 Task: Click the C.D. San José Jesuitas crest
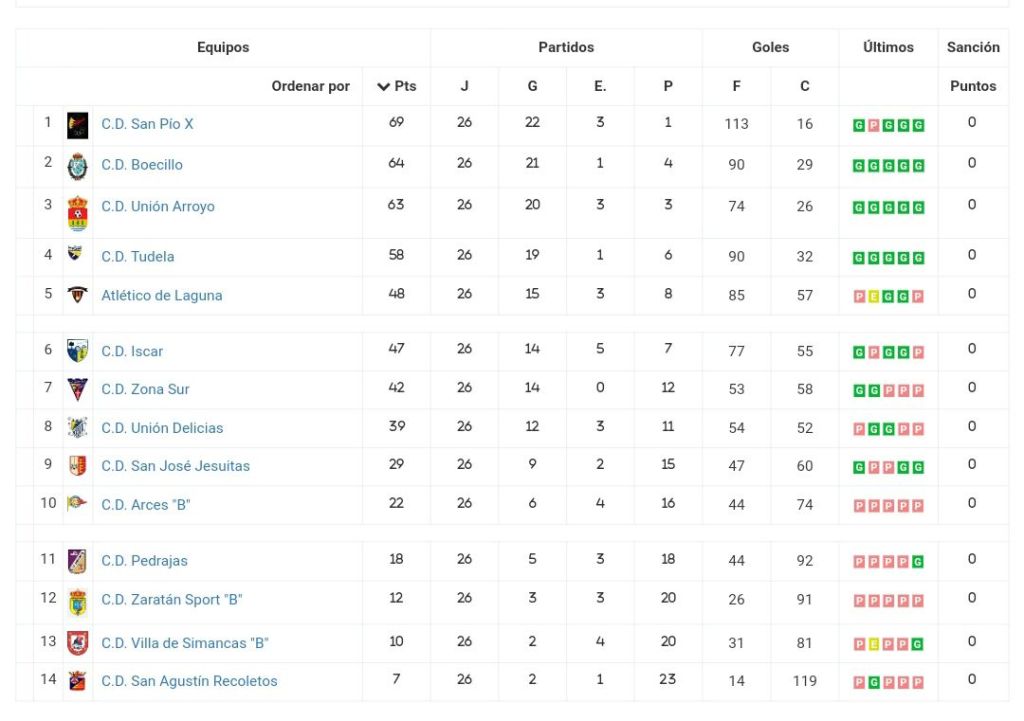77,466
